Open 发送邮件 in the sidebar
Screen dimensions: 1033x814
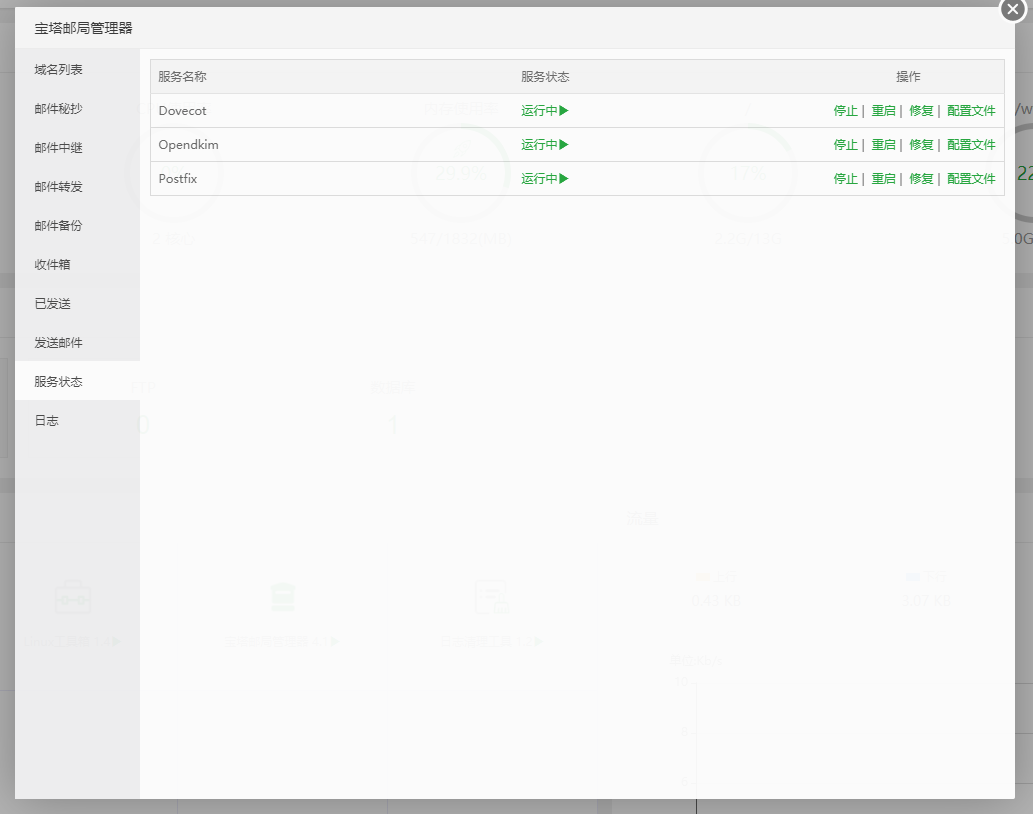78,342
